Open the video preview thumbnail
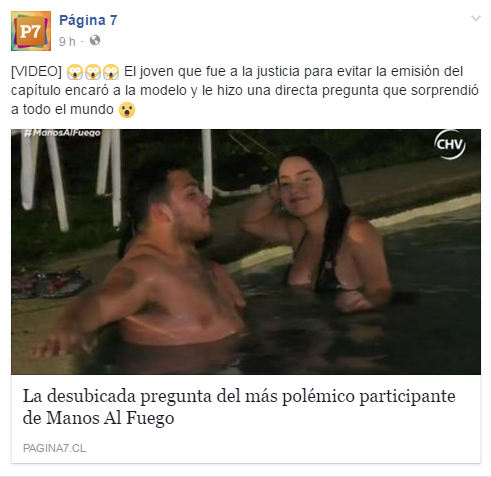The height and width of the screenshot is (477, 491). [x=246, y=252]
